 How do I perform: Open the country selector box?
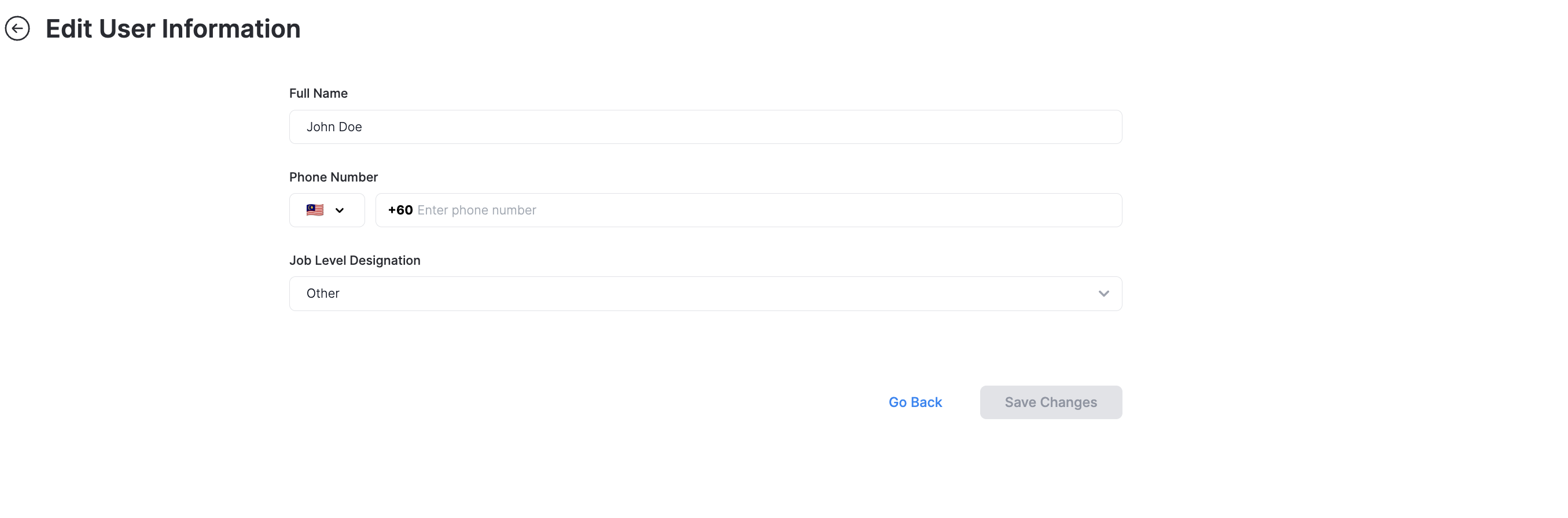pyautogui.click(x=327, y=210)
